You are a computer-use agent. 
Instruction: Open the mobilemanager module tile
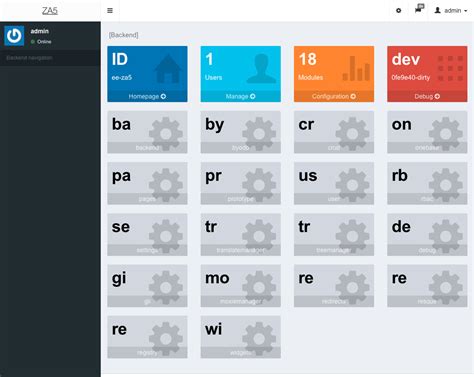click(241, 286)
